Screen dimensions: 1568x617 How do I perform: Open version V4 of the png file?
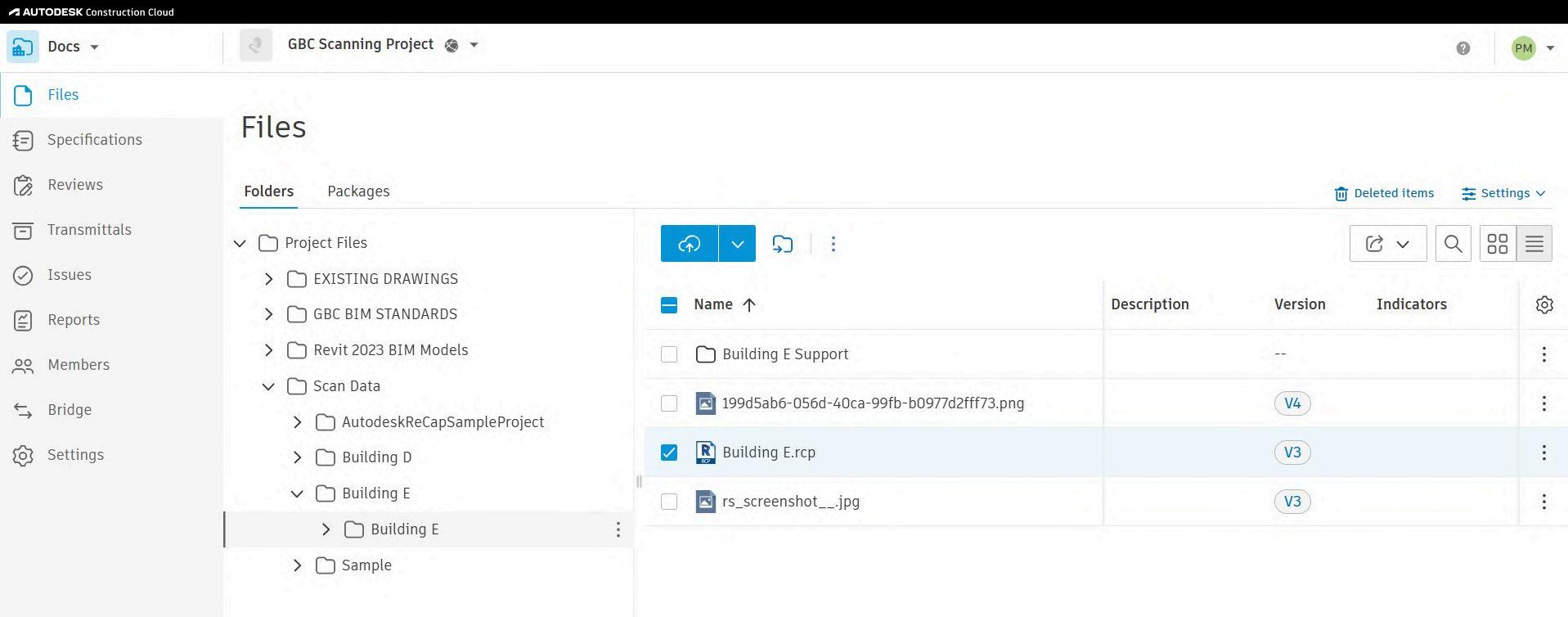[x=1292, y=403]
